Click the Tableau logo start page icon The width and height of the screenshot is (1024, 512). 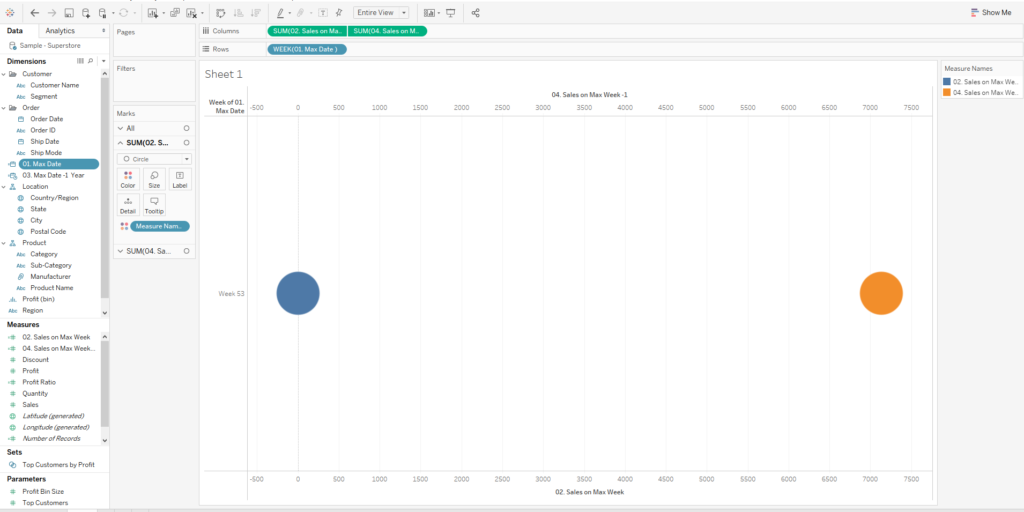(10, 12)
